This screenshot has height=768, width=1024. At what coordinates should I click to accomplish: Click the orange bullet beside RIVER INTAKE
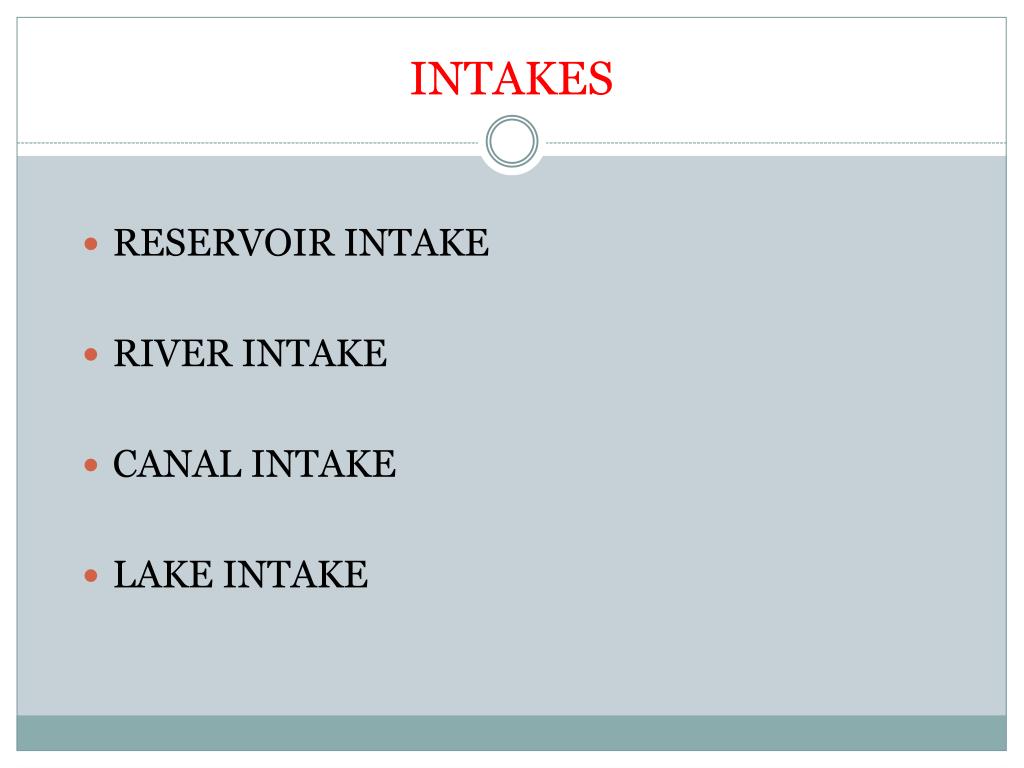91,355
